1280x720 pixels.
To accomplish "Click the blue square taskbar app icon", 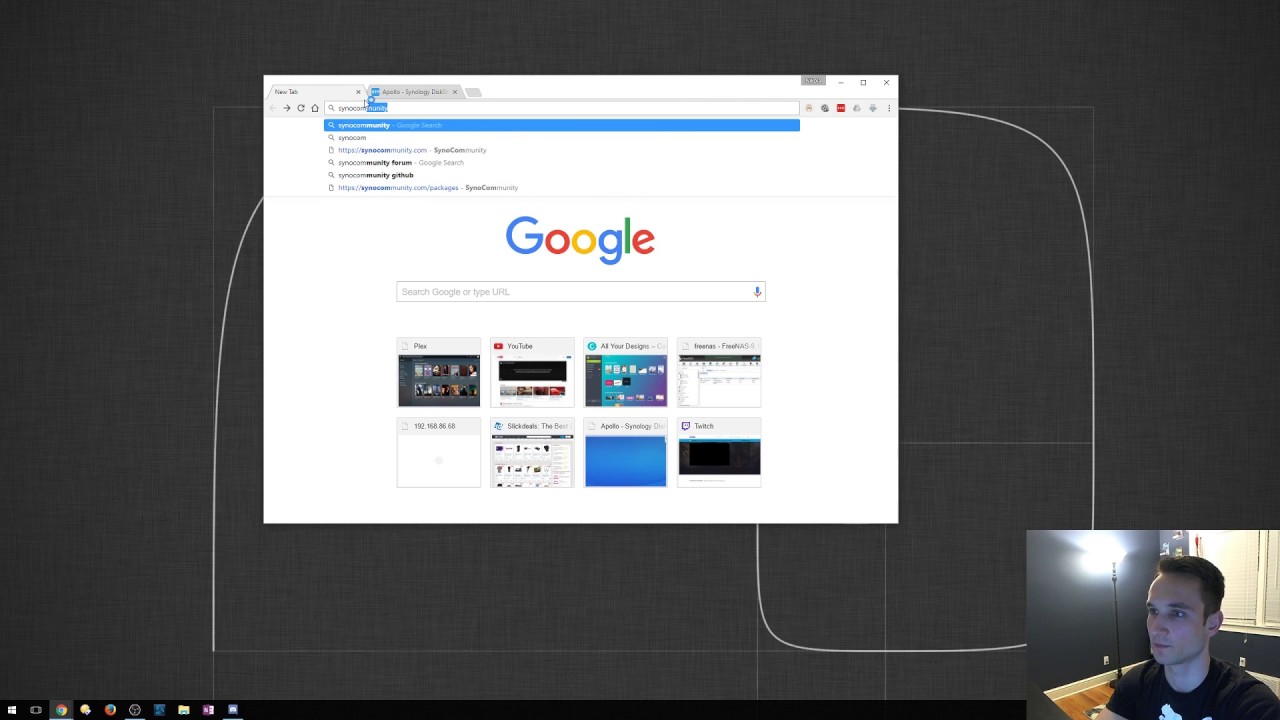I will pos(159,710).
